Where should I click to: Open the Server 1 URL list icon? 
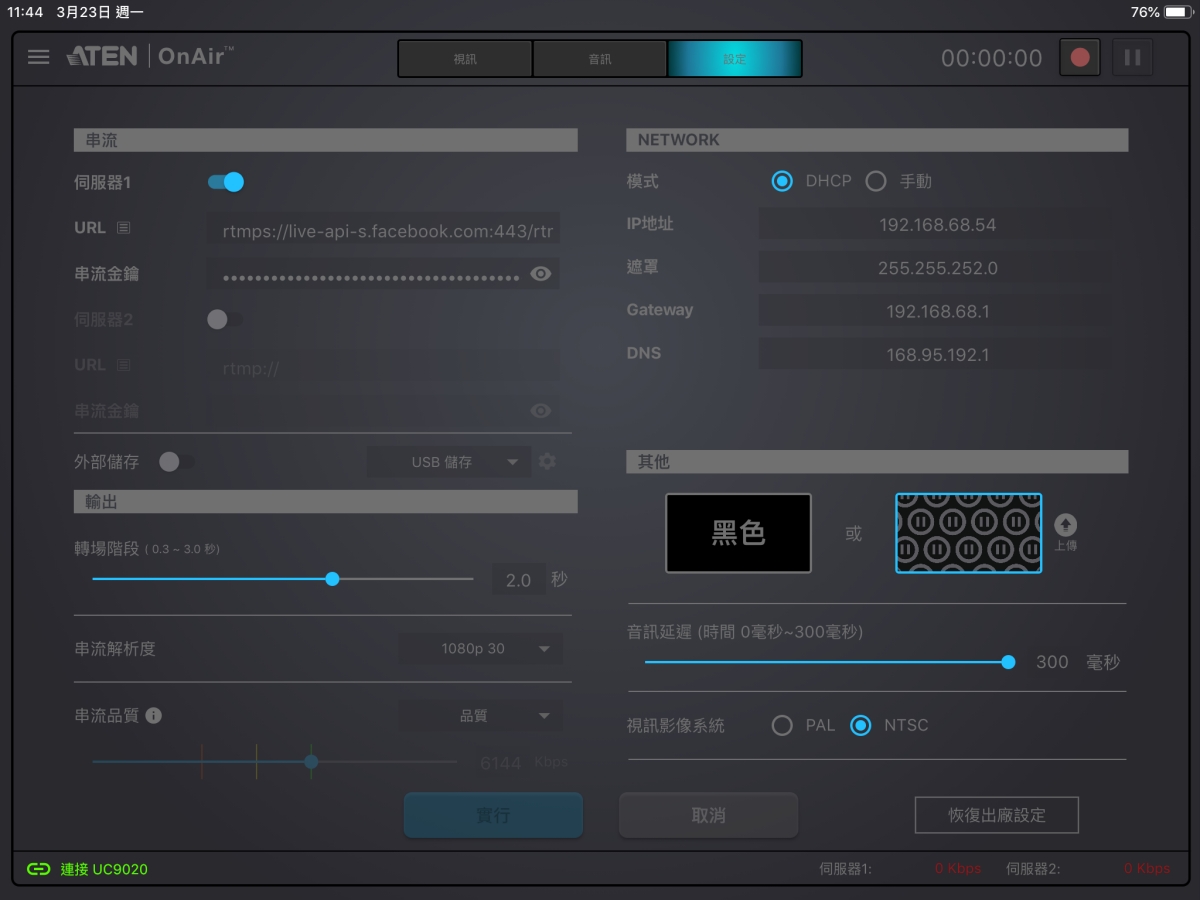[x=123, y=228]
